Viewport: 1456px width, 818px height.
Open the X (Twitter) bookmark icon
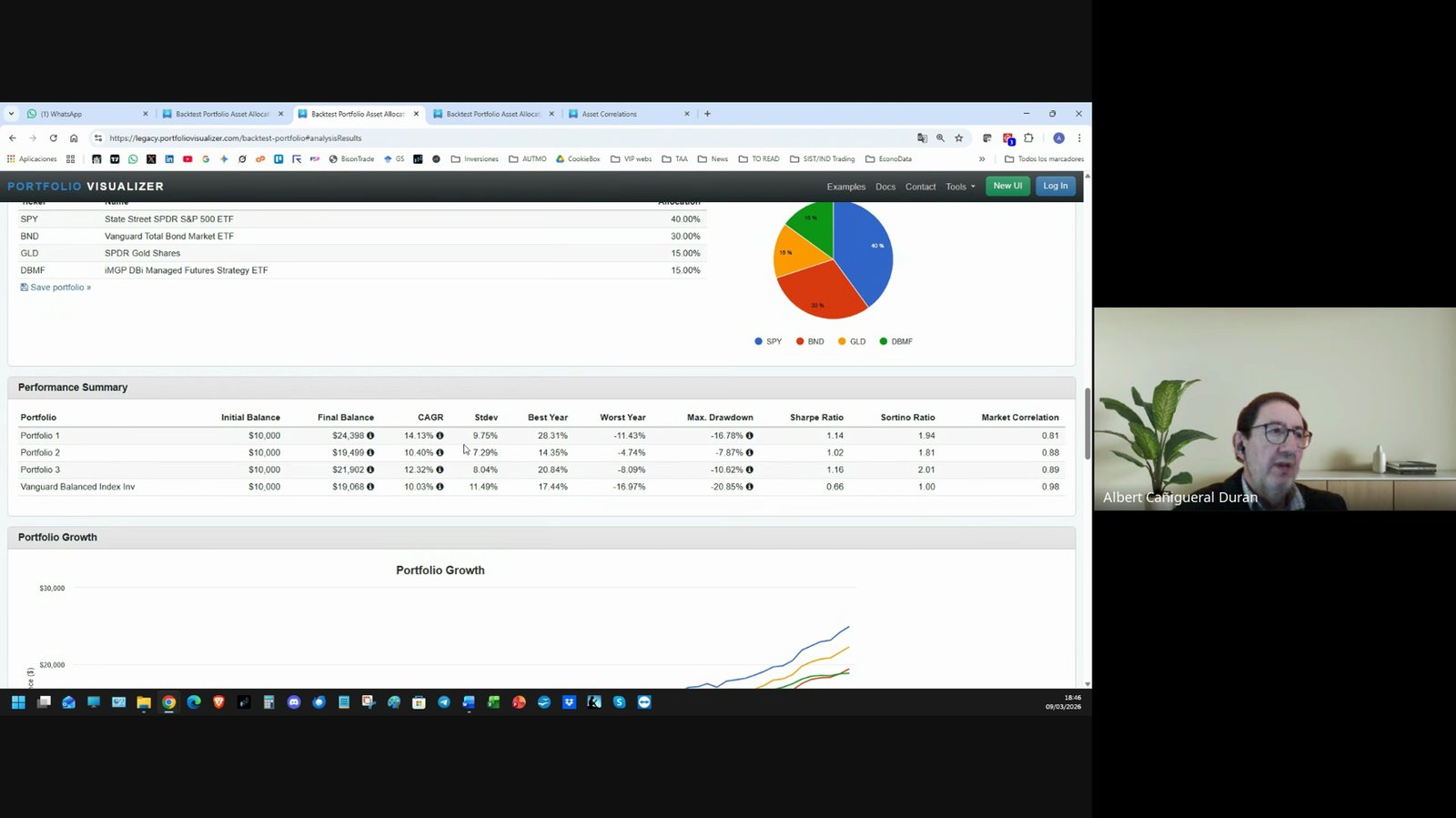151,159
